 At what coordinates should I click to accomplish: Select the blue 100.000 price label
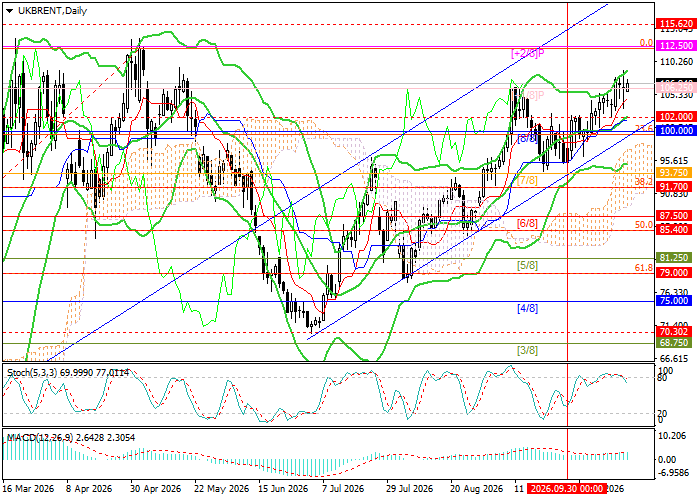pyautogui.click(x=676, y=130)
